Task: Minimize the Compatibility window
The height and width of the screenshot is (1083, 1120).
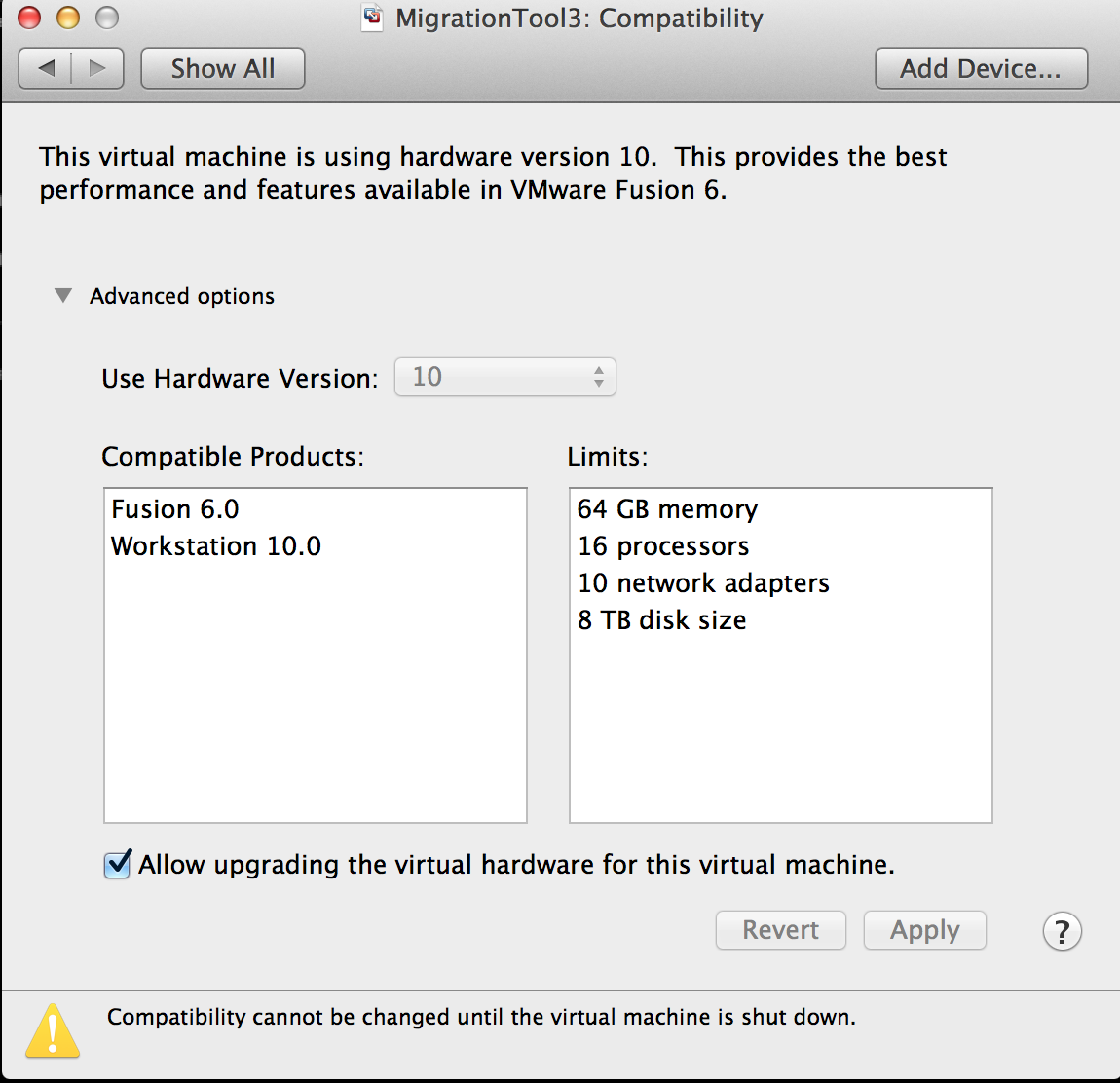Action: coord(67,17)
